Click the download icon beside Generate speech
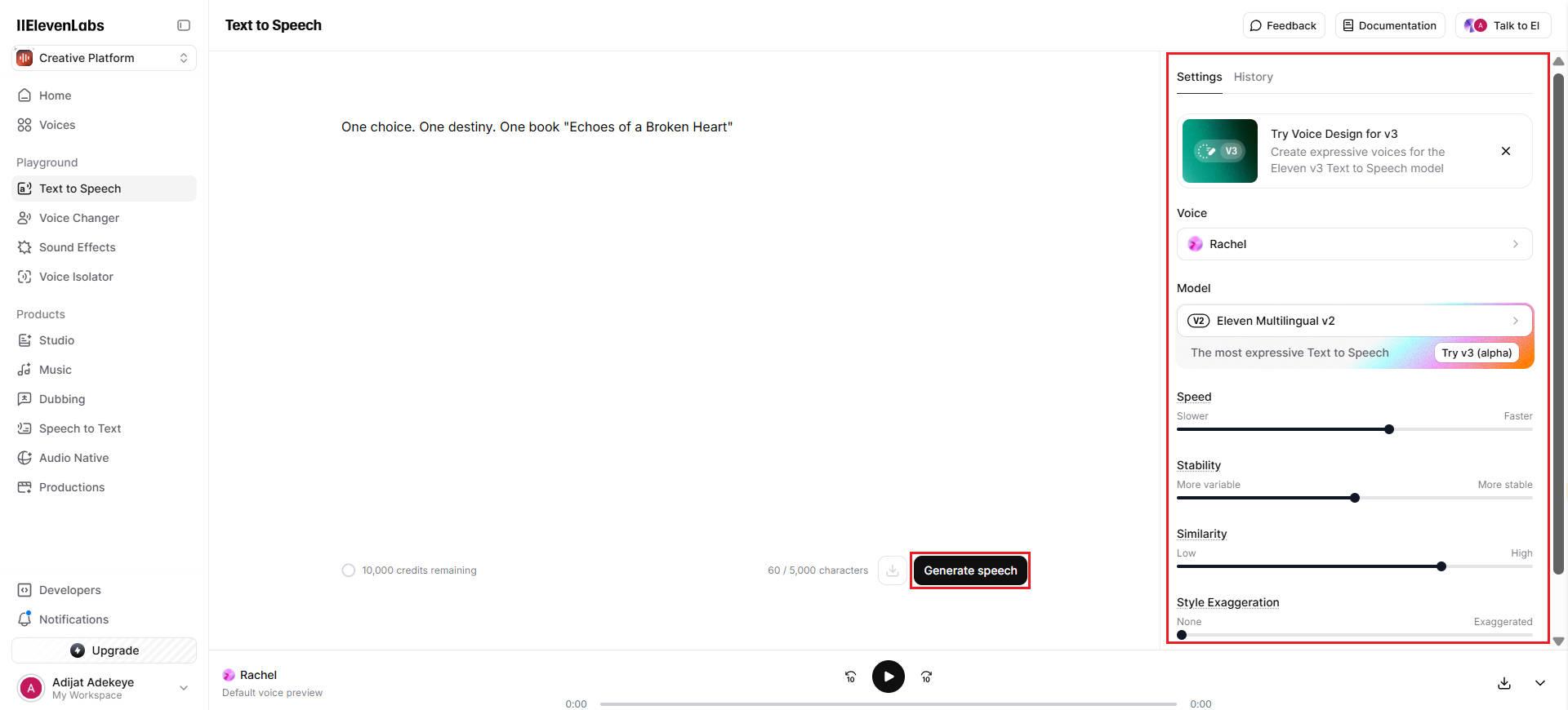1568x710 pixels. pos(893,570)
